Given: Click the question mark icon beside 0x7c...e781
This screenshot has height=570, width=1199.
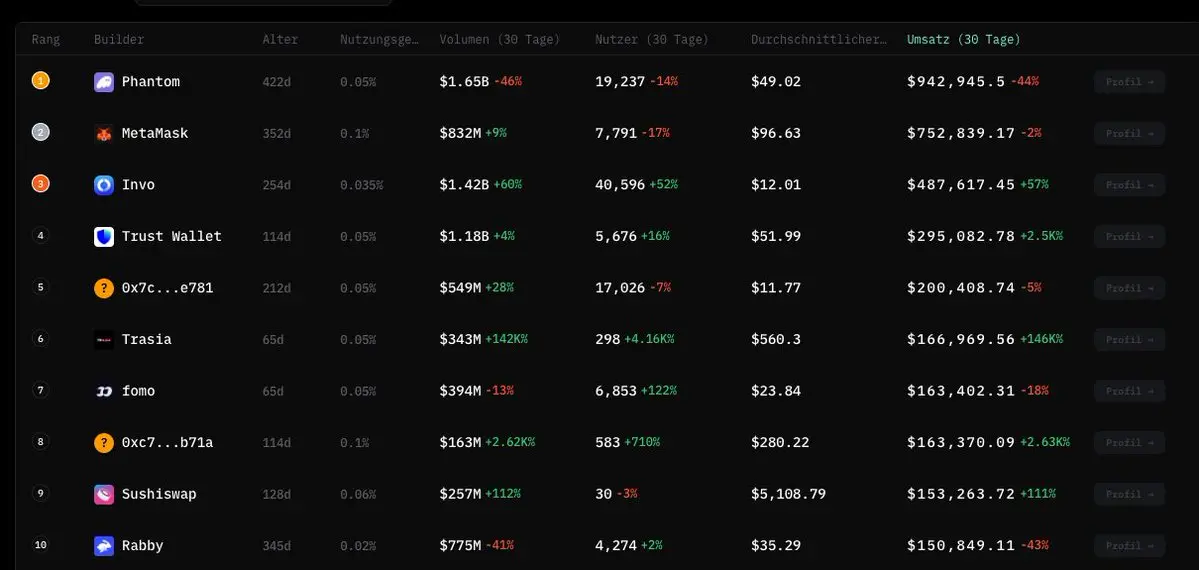Looking at the screenshot, I should [x=104, y=288].
